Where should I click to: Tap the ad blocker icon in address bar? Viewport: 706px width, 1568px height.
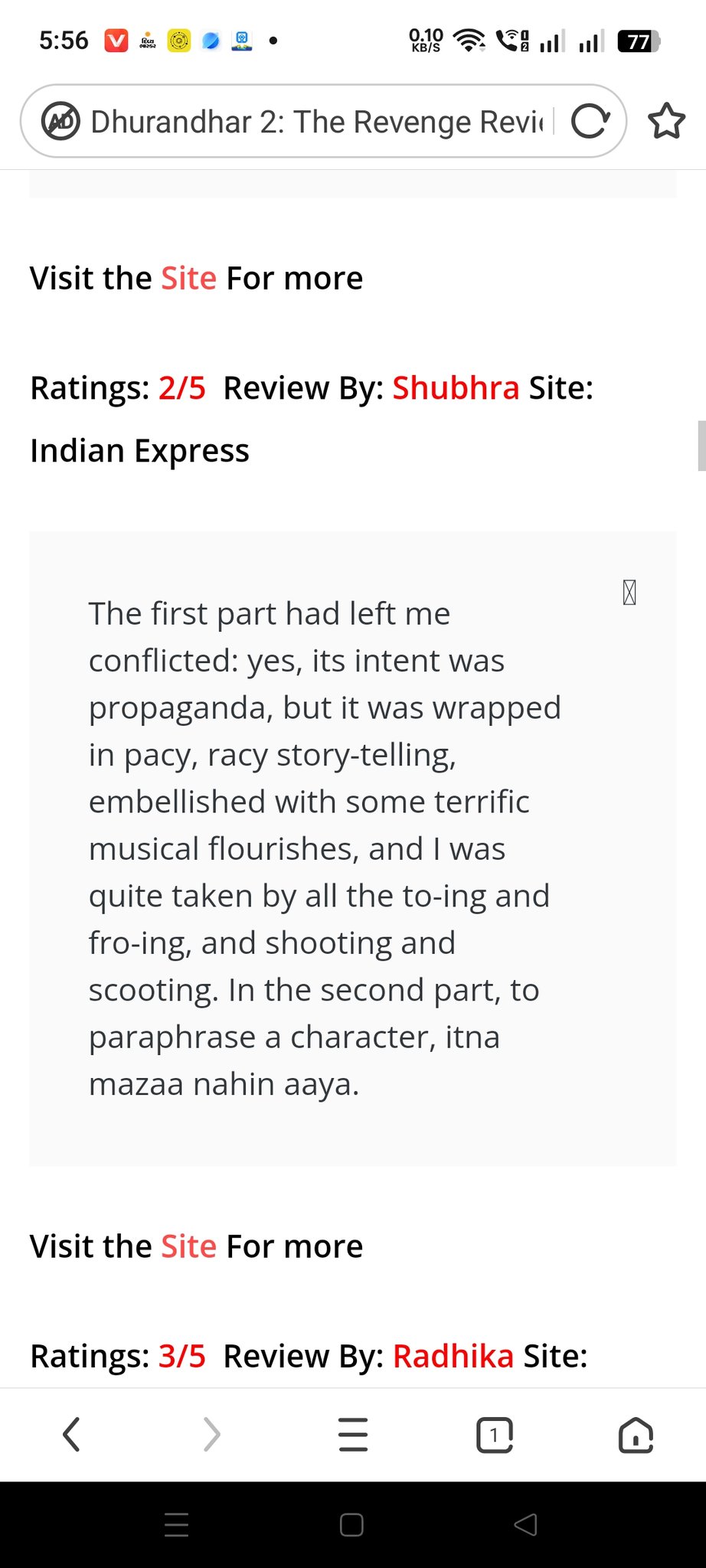(x=61, y=122)
